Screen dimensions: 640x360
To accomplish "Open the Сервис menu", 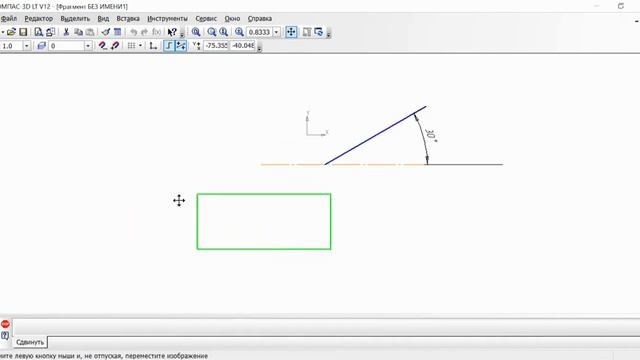I will pos(206,18).
